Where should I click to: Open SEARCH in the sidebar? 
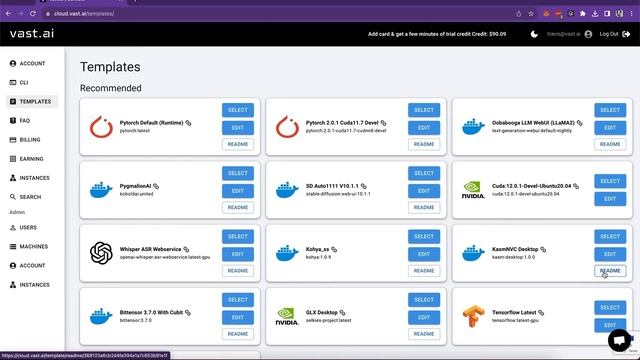click(25, 197)
